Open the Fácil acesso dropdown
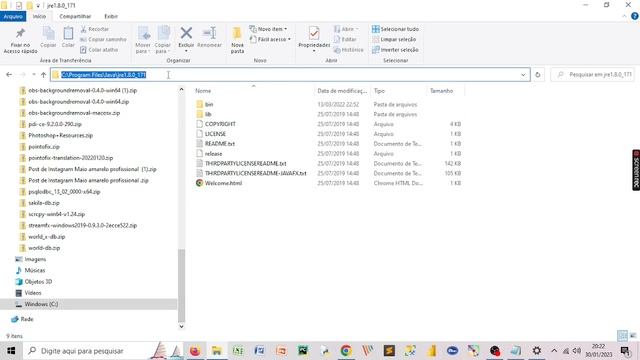 [x=270, y=40]
